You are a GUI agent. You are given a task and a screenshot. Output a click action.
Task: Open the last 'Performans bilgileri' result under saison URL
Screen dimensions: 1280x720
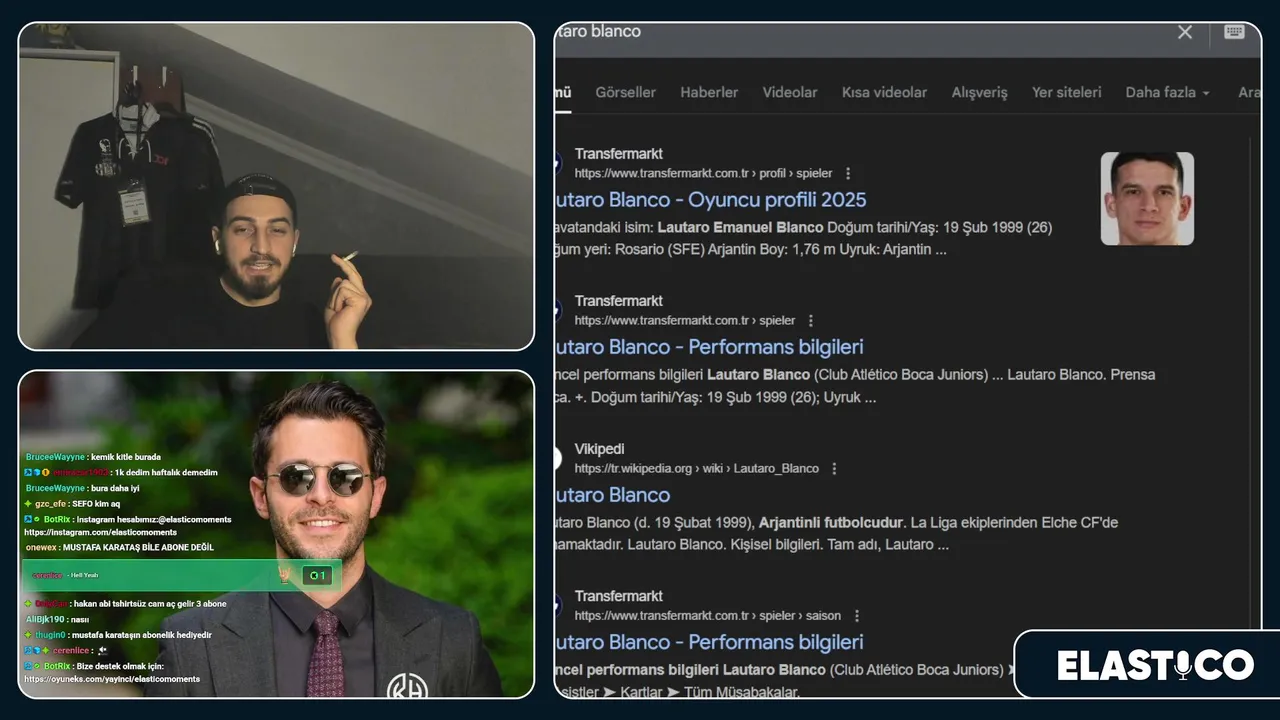coord(709,642)
